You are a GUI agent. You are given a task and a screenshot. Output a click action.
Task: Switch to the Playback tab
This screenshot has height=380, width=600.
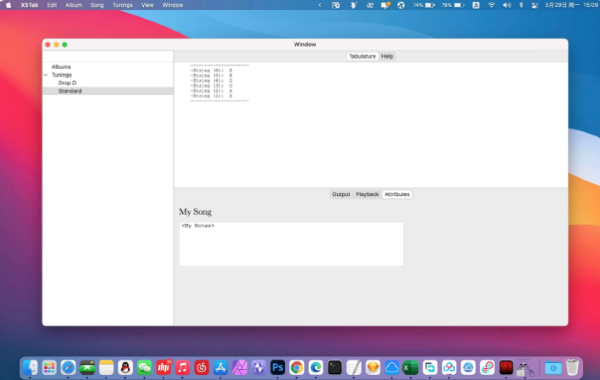tap(367, 194)
